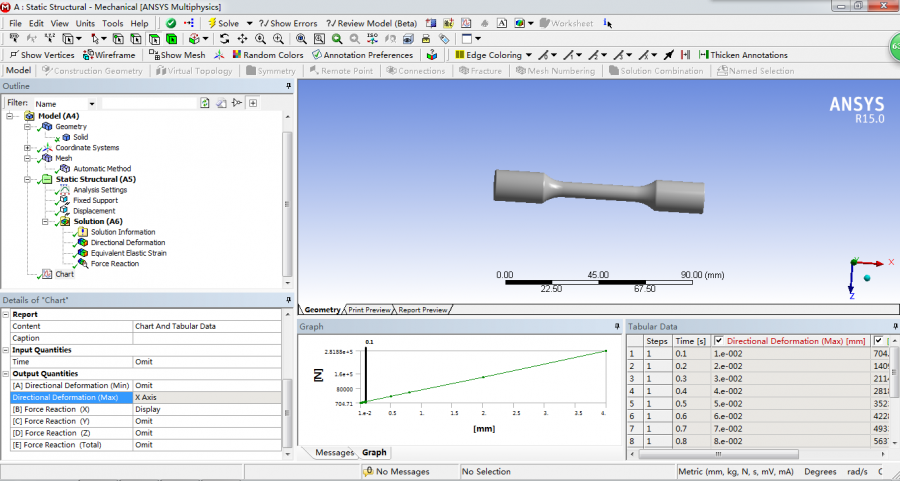Click the rotate view icon
Viewport: 900px width, 481px height.
coord(224,39)
